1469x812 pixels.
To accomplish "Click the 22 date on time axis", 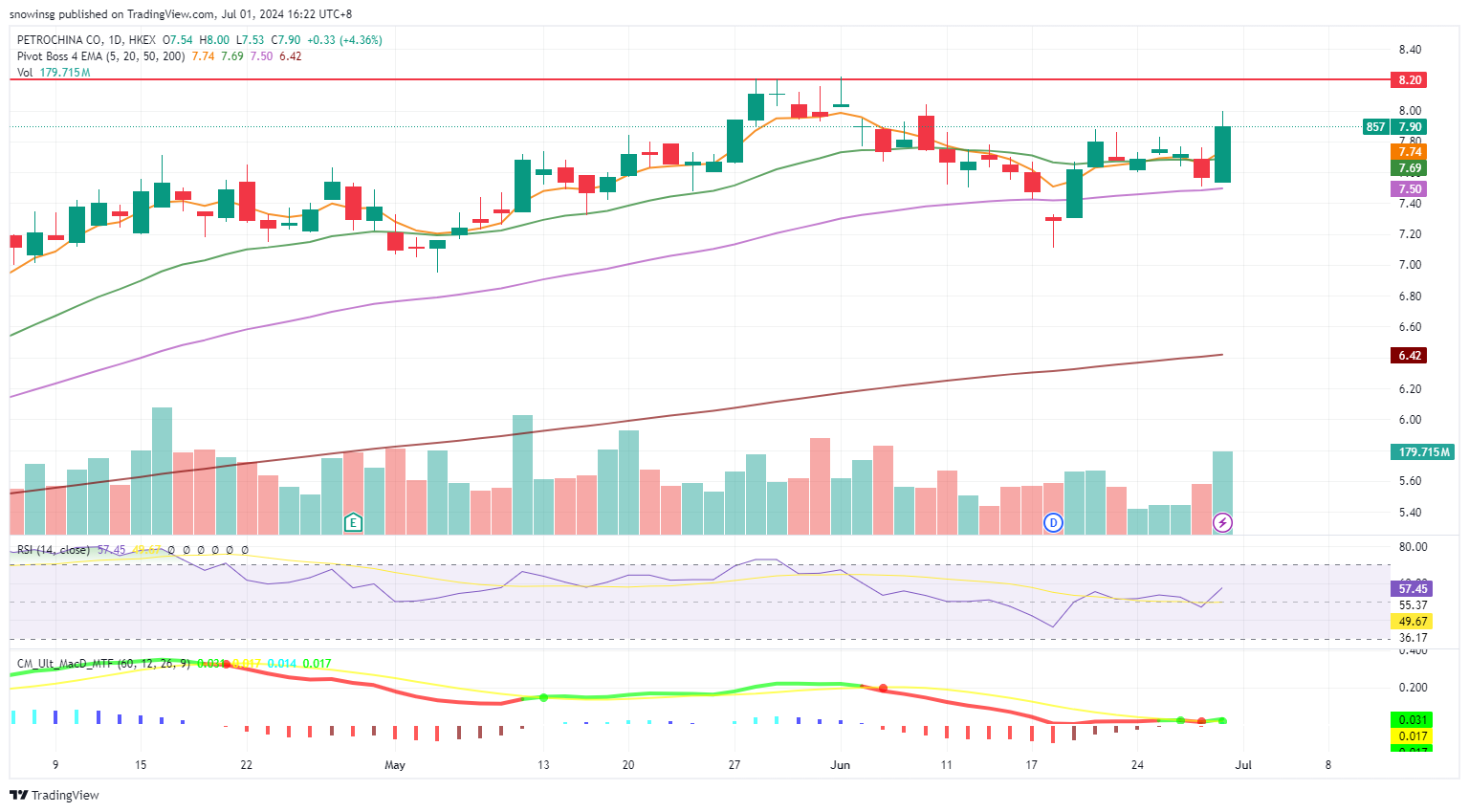I will (x=247, y=765).
